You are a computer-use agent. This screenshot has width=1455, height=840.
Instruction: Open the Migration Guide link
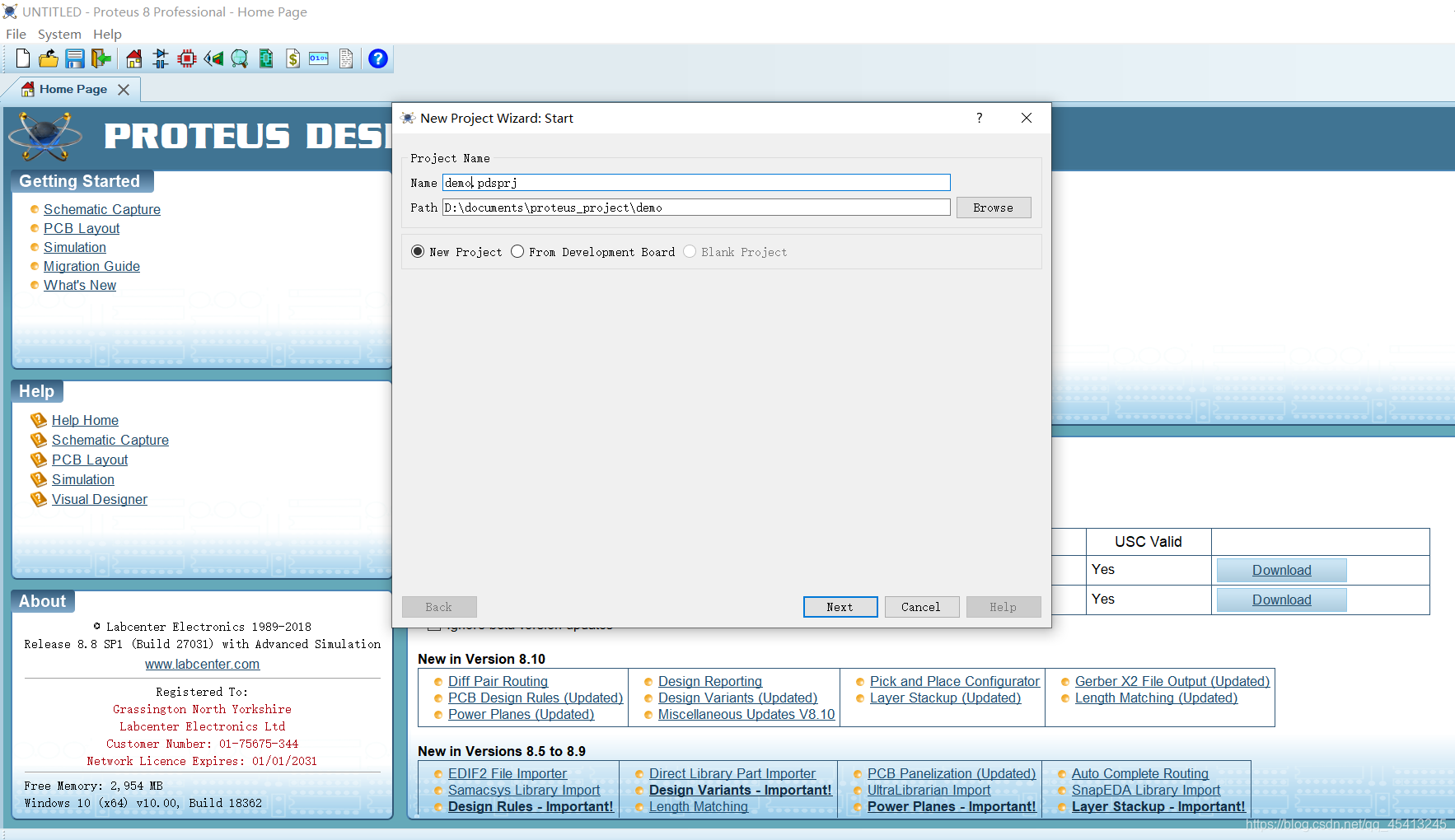(x=91, y=266)
